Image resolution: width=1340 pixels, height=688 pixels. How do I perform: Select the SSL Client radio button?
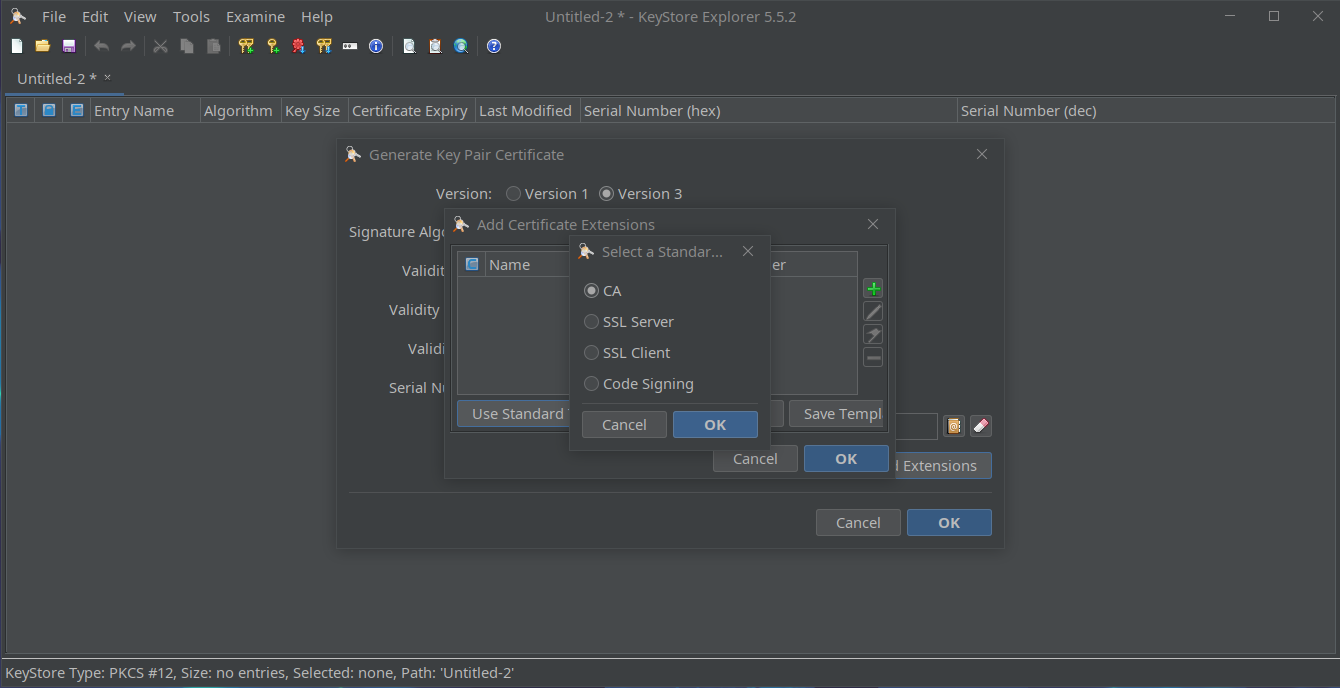pyautogui.click(x=592, y=353)
